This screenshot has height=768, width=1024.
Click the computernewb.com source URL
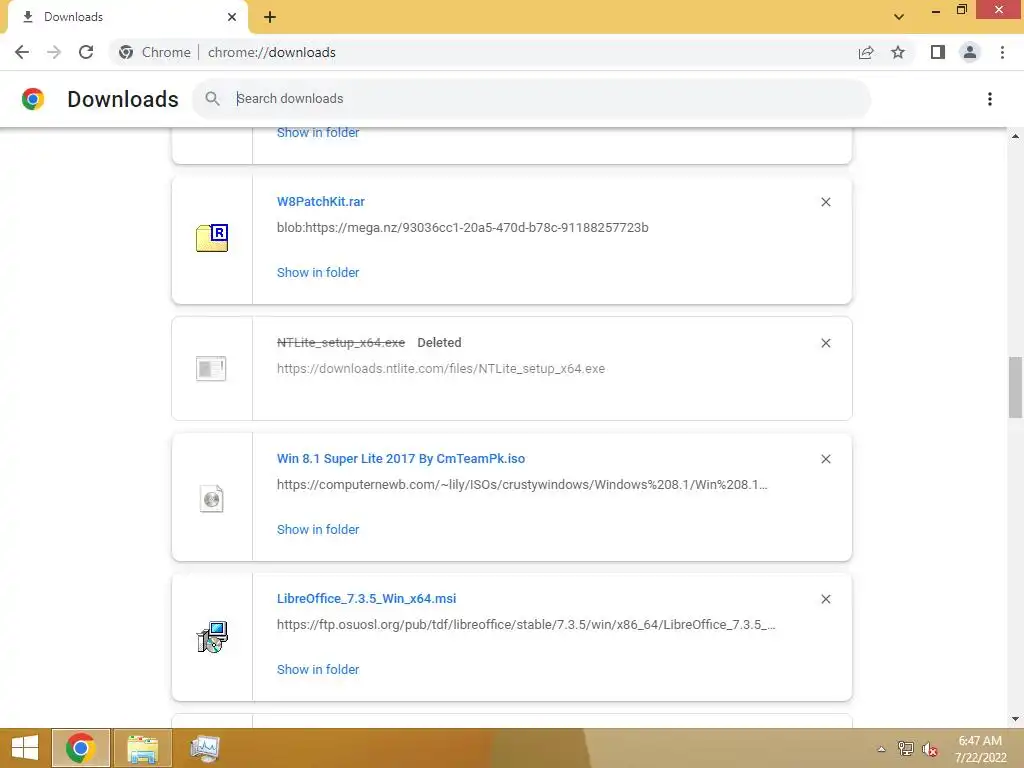pos(522,485)
